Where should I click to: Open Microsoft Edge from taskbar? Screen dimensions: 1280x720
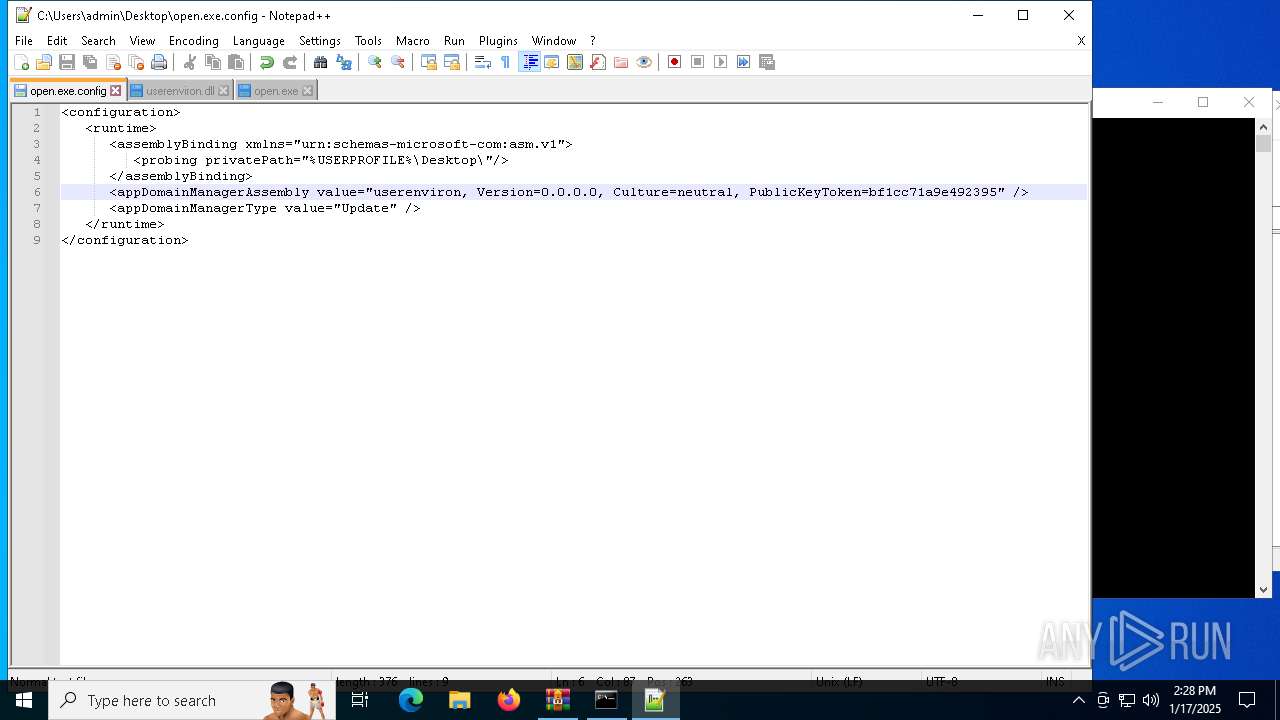click(411, 700)
